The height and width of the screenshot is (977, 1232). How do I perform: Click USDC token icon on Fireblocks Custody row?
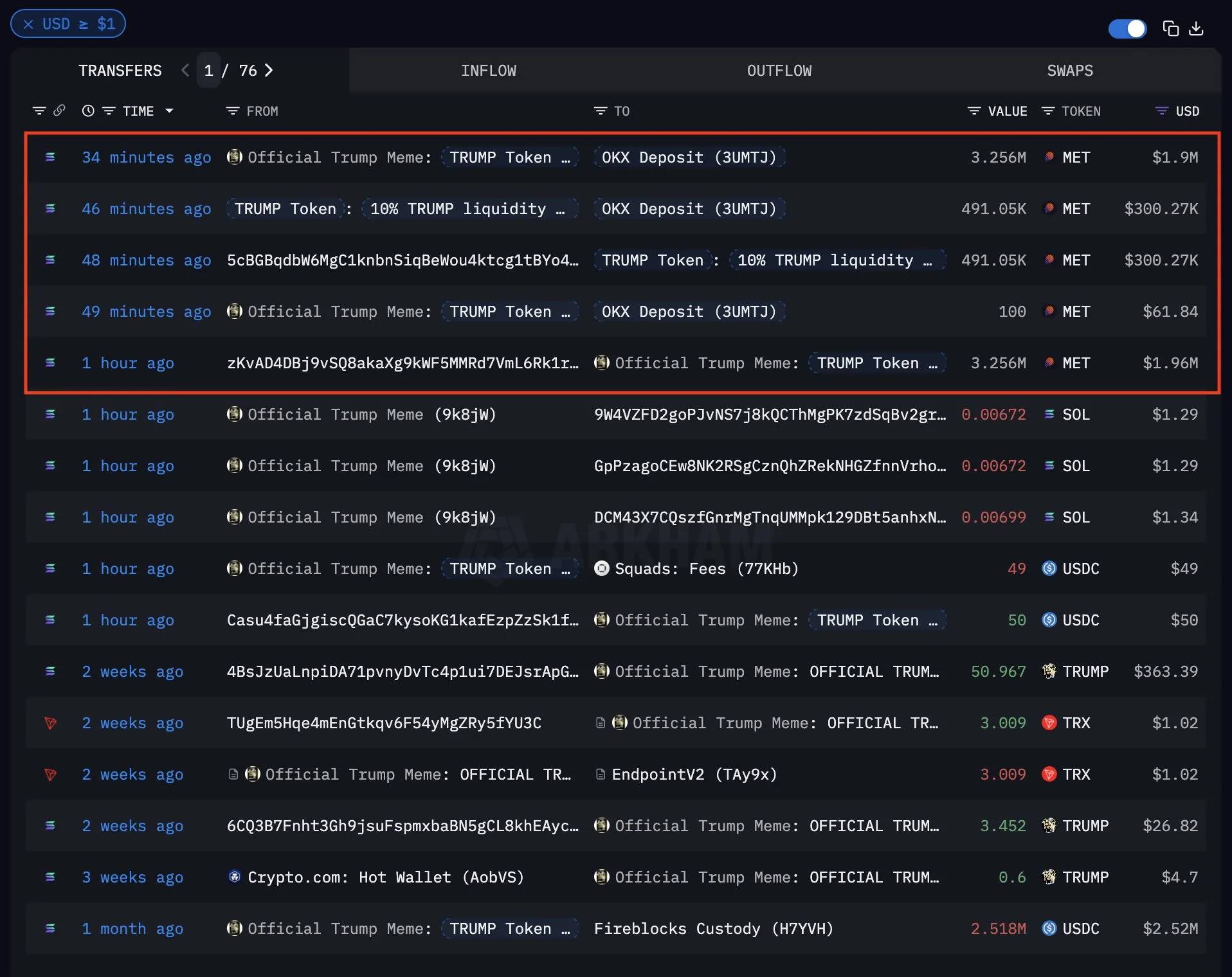tap(1049, 928)
